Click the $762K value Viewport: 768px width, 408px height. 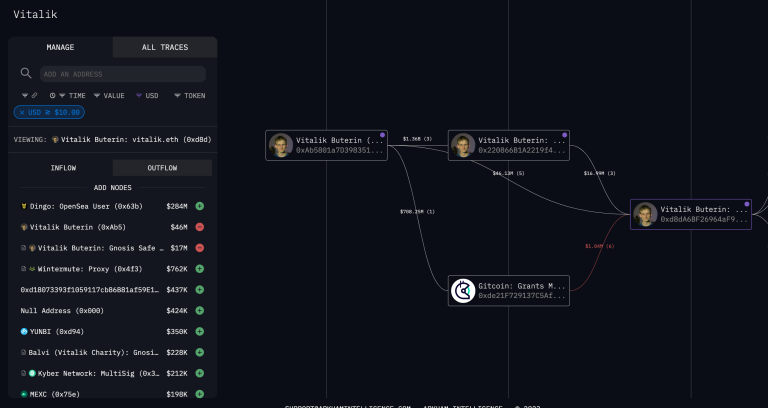coord(177,269)
